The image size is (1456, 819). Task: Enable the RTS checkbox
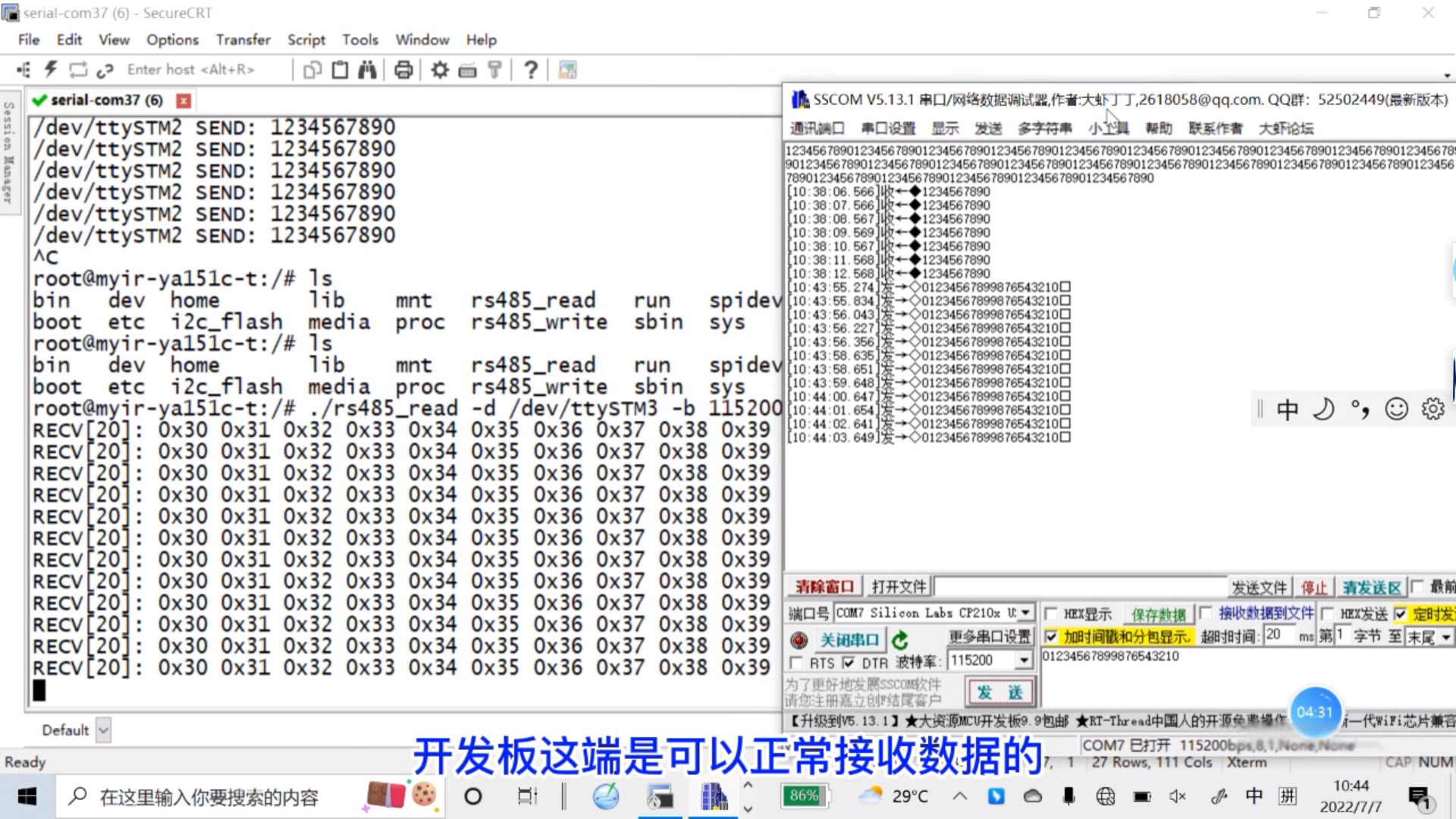pos(795,663)
